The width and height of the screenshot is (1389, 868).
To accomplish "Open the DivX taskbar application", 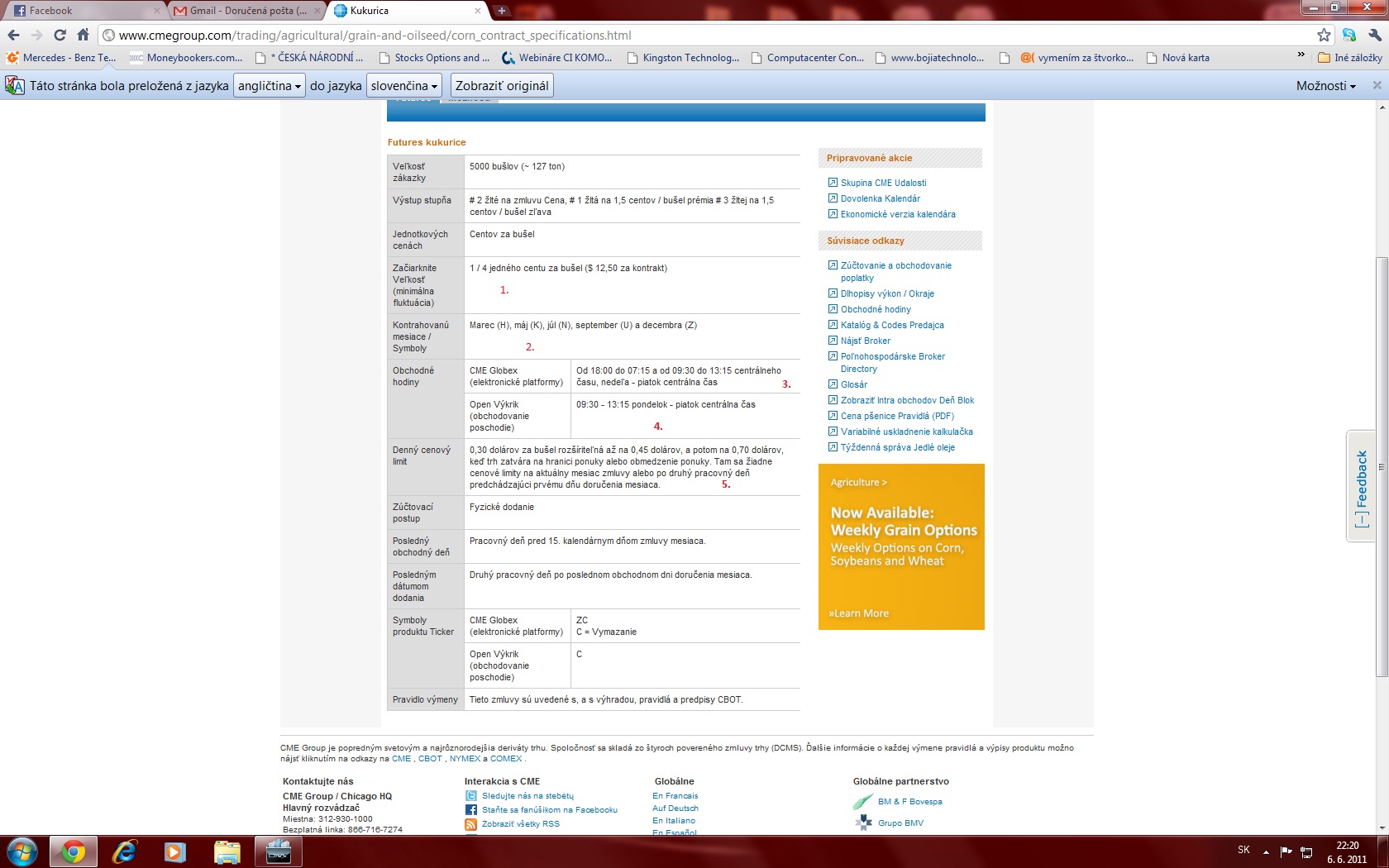I will tap(278, 851).
